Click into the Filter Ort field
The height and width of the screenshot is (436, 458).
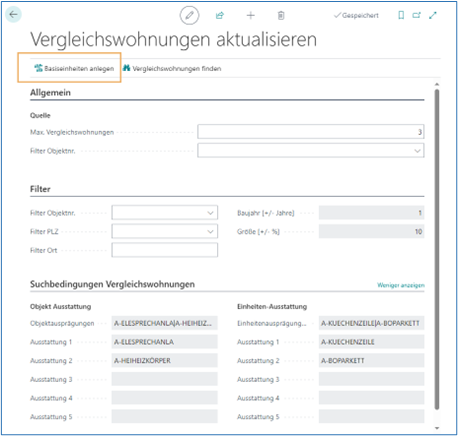(x=165, y=250)
